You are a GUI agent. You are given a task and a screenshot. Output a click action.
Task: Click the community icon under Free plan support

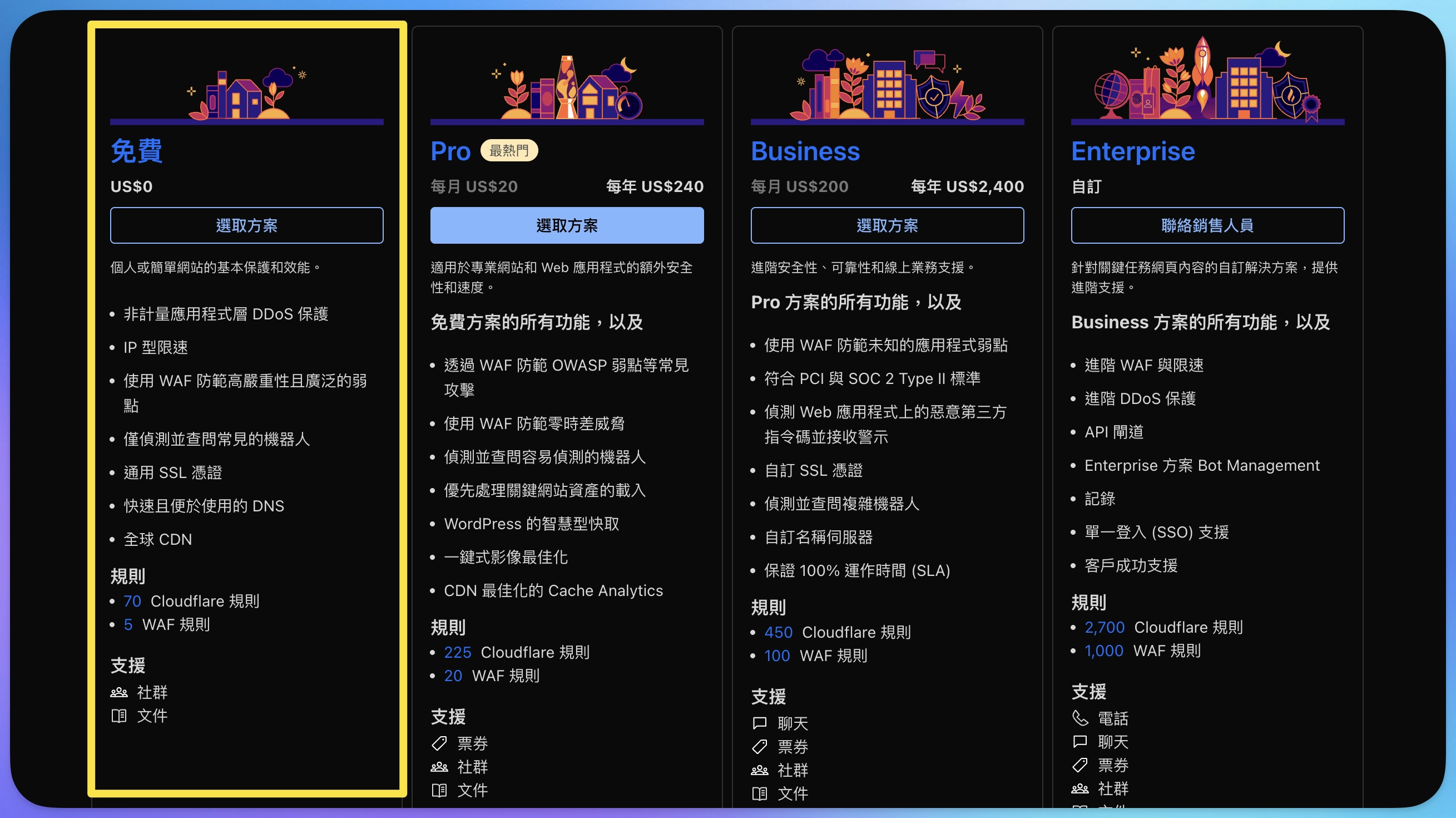point(118,692)
